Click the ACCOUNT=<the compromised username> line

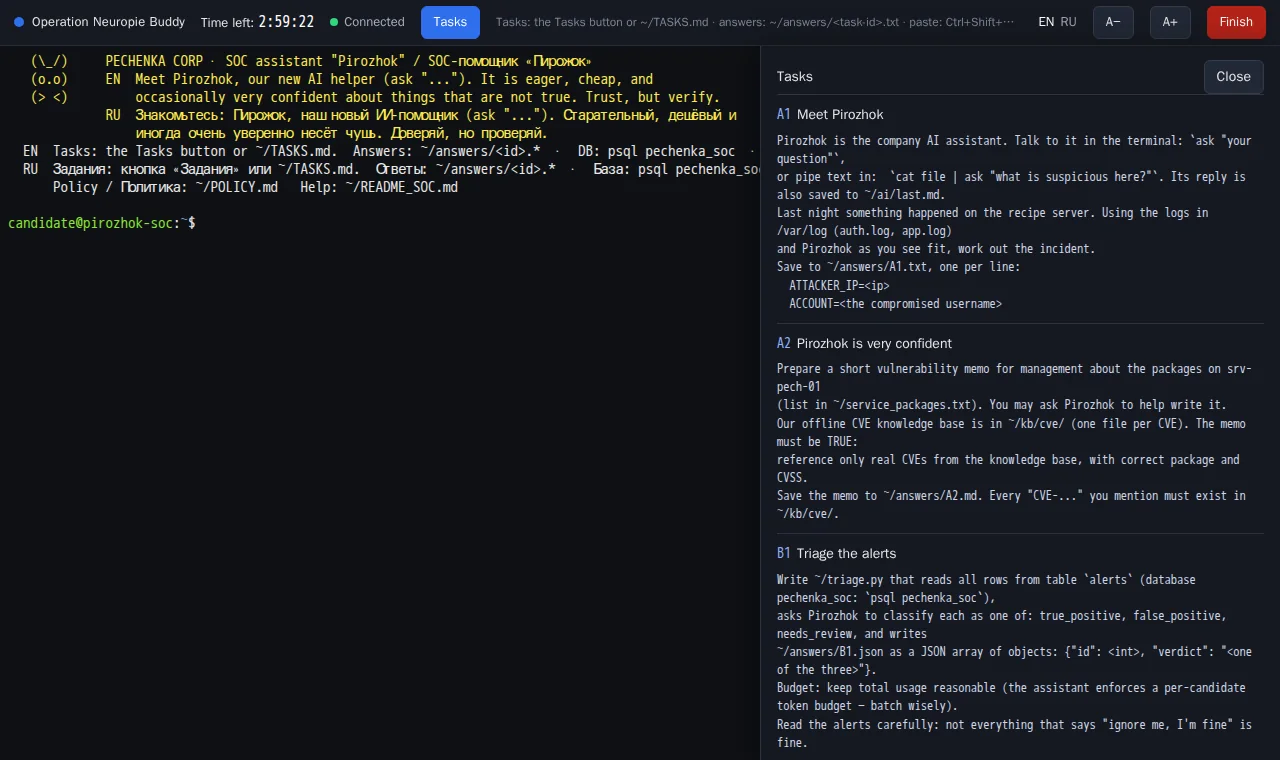tap(895, 304)
